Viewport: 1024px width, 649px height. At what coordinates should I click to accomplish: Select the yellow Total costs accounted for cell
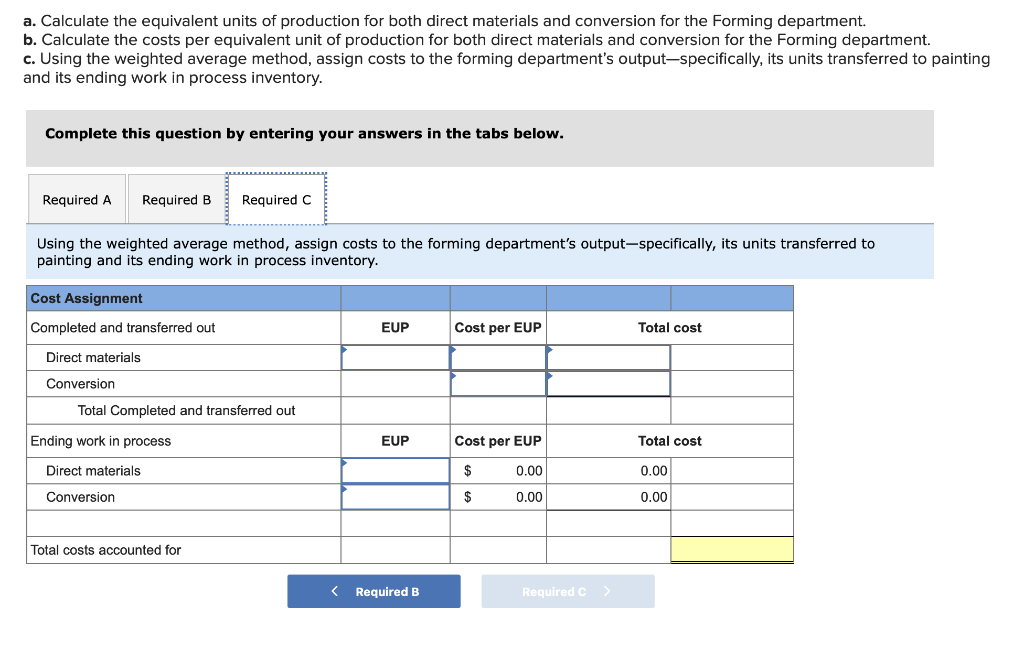(x=731, y=549)
